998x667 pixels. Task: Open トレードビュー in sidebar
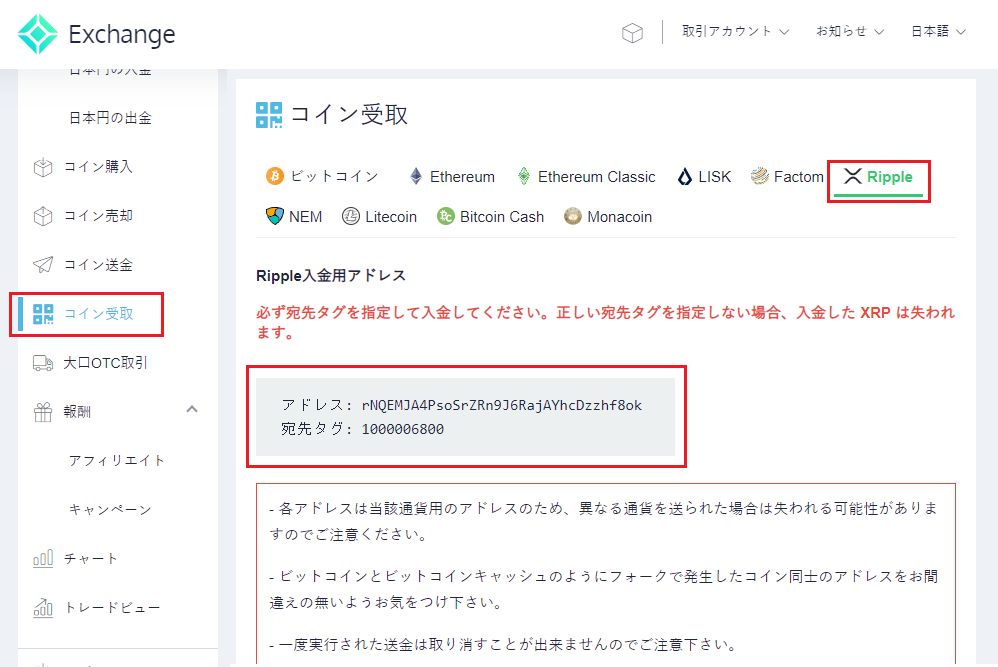tap(112, 607)
